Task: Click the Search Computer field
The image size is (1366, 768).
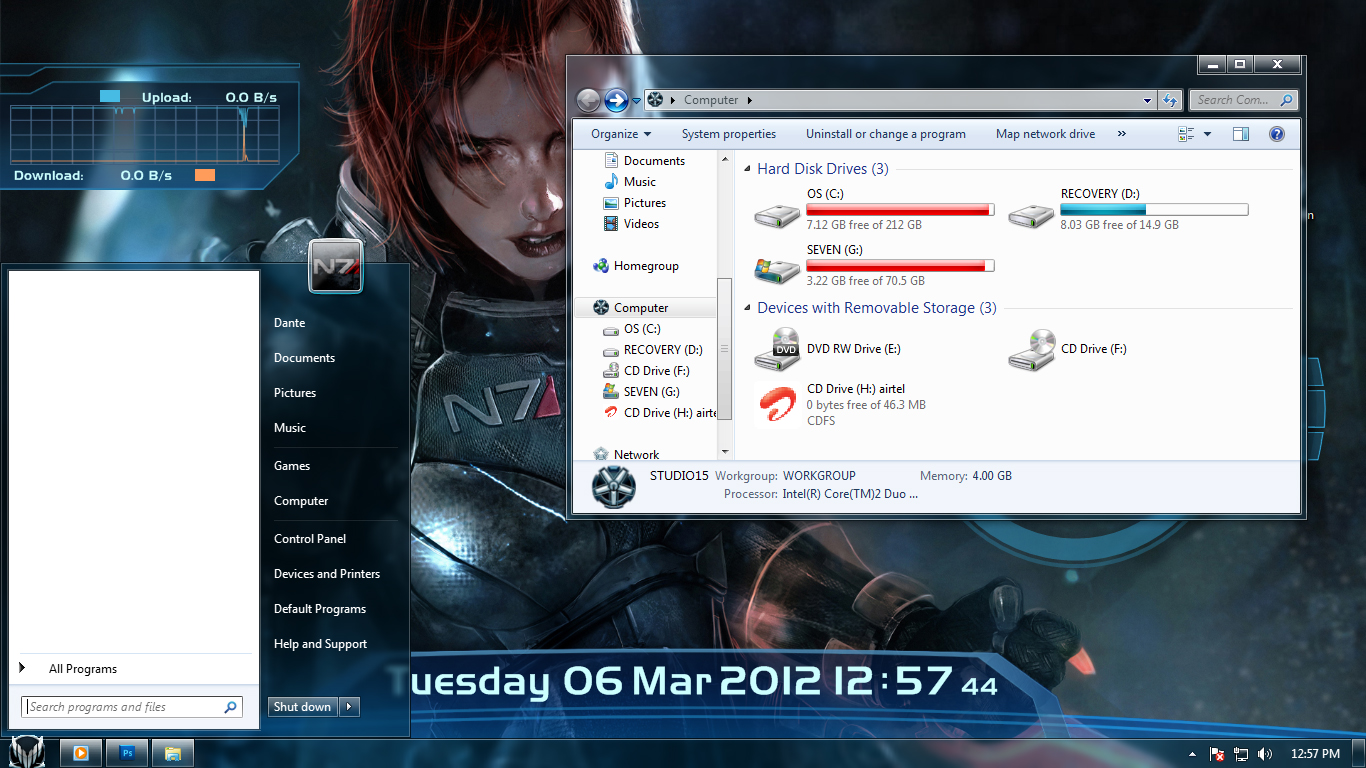Action: coord(1243,100)
